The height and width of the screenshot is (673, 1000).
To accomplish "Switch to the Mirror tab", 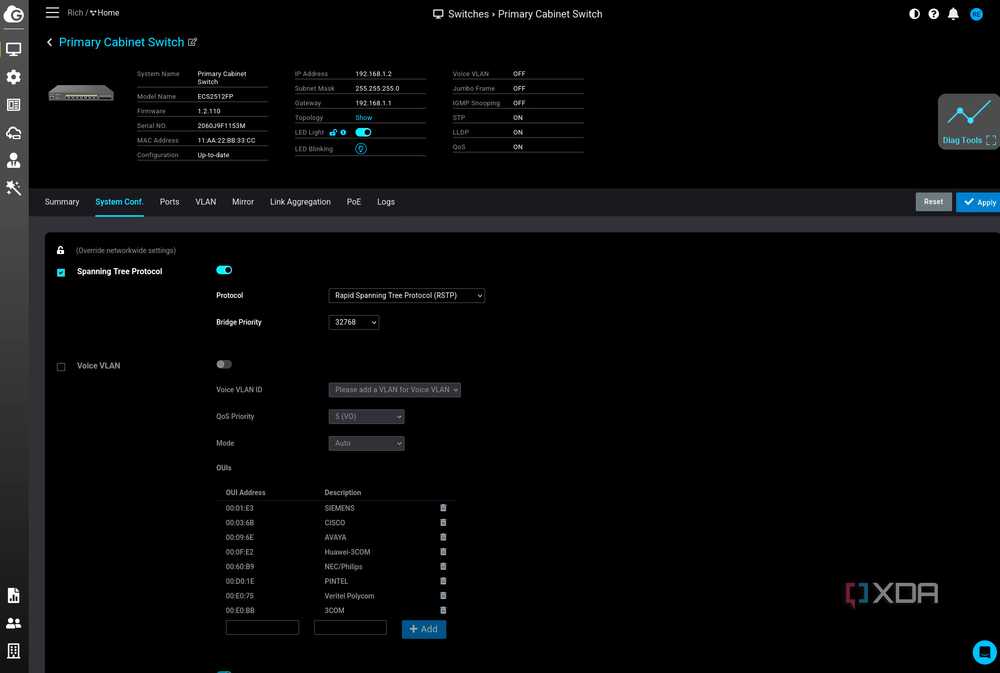I will click(243, 202).
